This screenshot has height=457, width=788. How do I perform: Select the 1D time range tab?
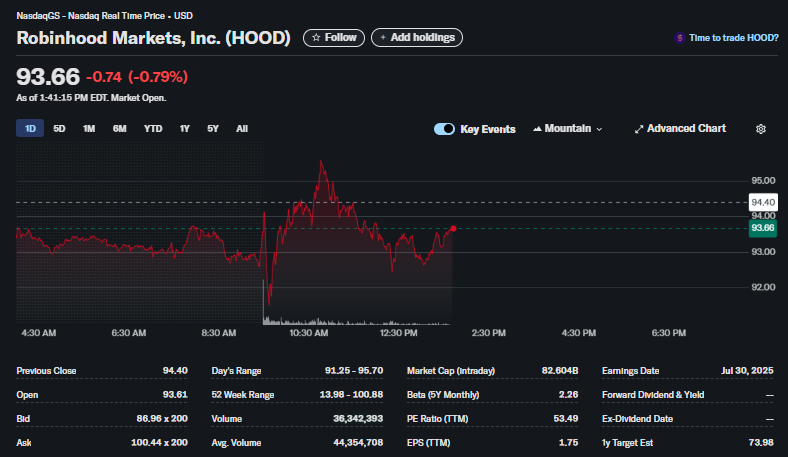tap(30, 129)
